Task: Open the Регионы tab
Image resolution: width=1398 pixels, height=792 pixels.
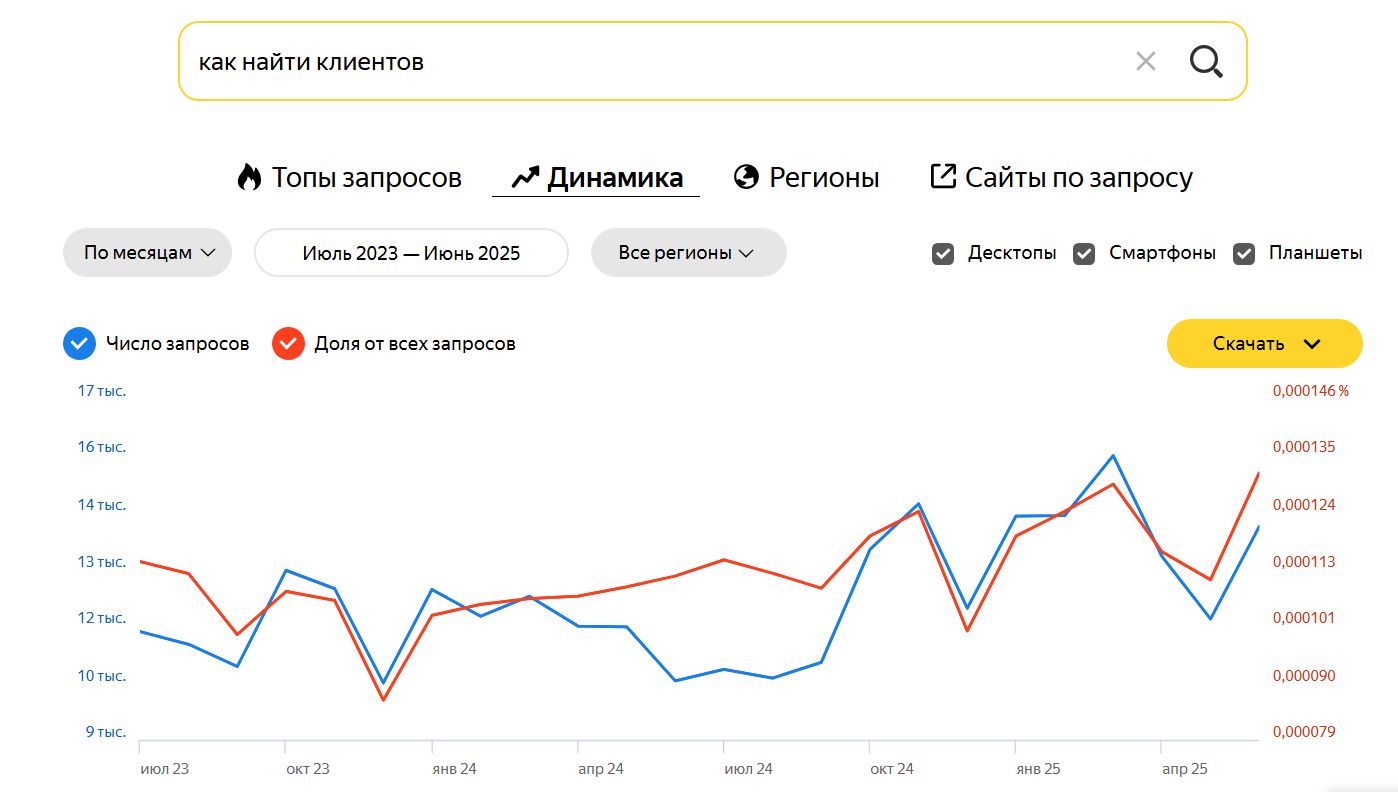Action: [x=823, y=178]
